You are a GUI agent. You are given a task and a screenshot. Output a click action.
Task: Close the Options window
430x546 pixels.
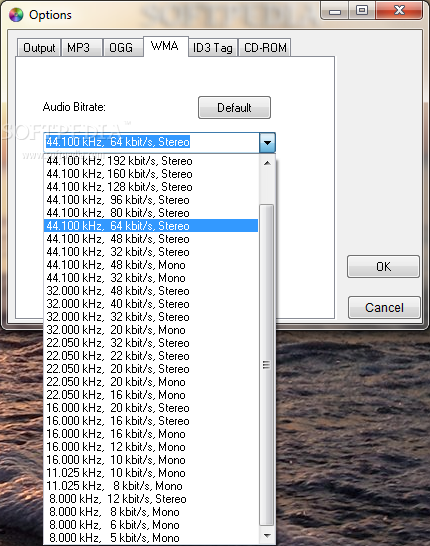pos(399,10)
